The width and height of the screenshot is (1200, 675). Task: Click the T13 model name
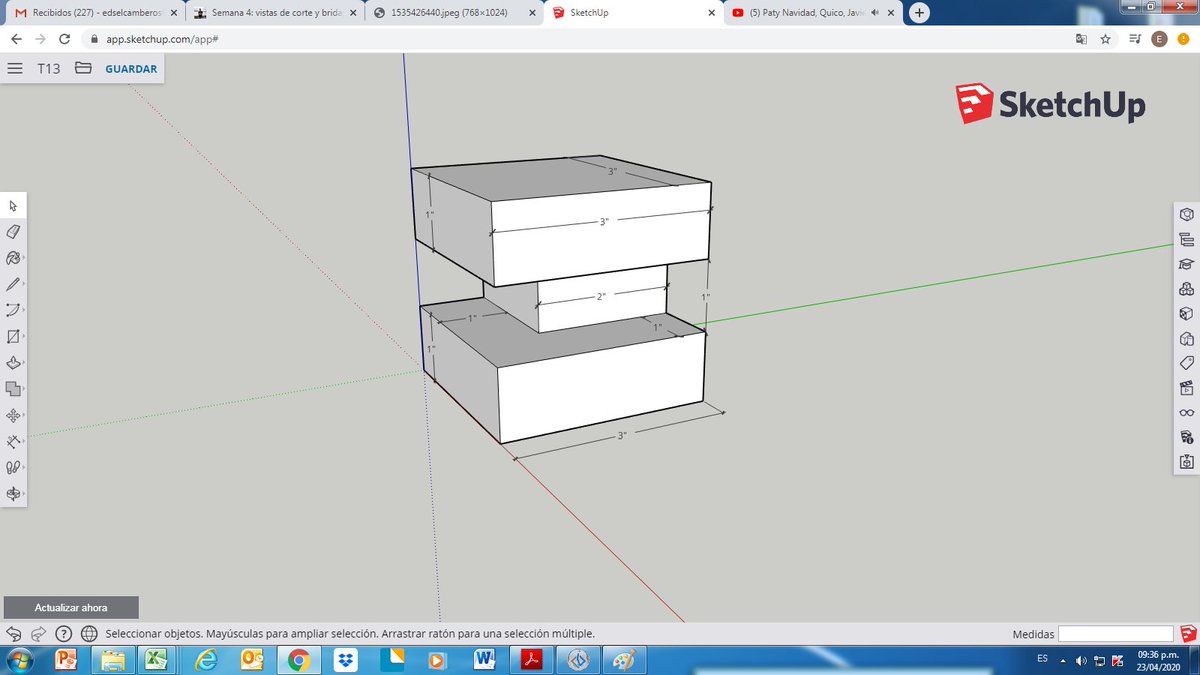click(x=48, y=69)
